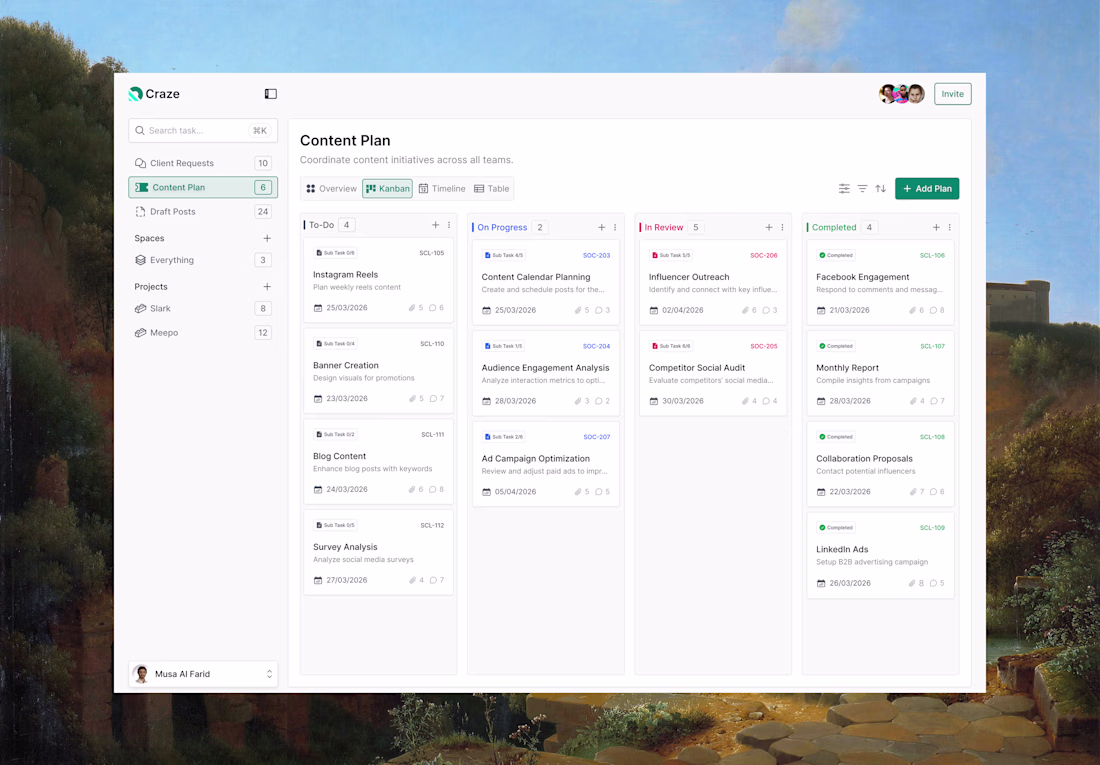Add a card to To-Do column
1100x765 pixels.
[x=436, y=225]
